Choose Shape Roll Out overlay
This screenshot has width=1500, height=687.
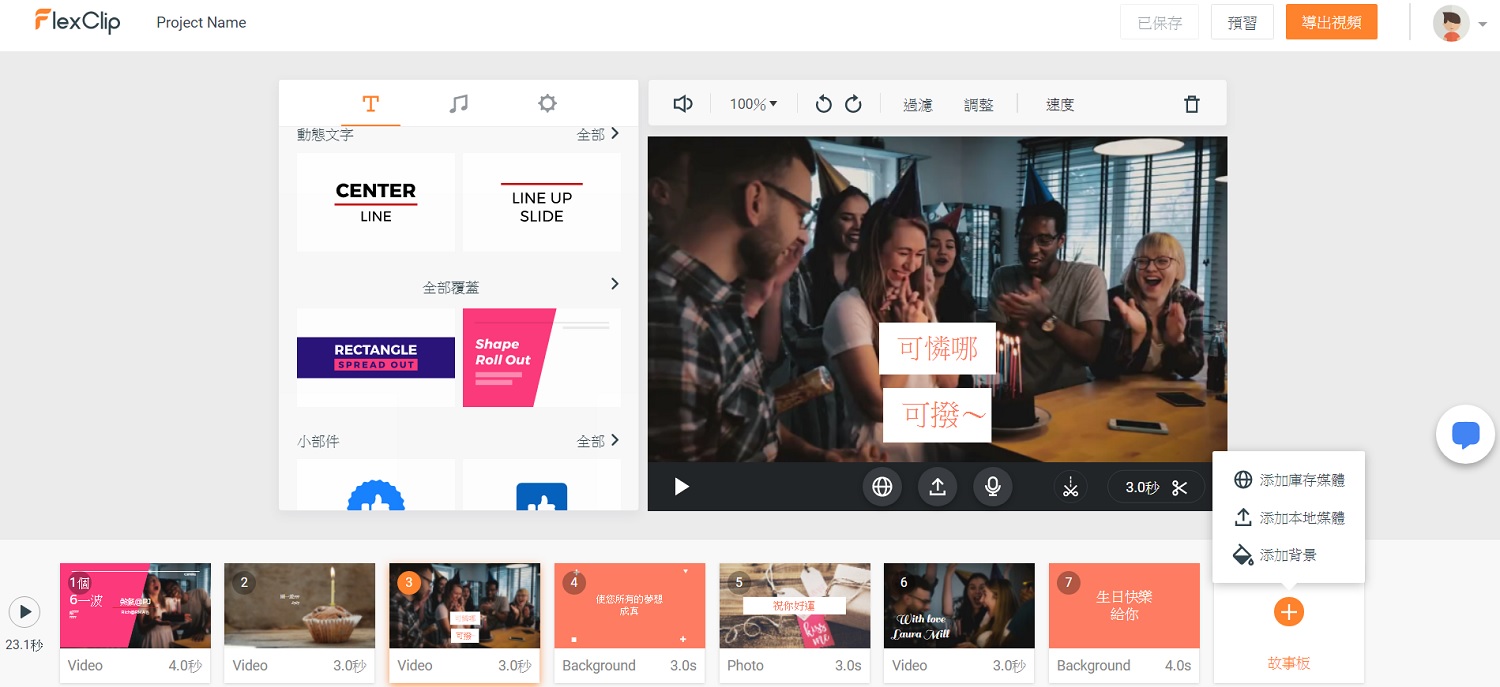click(x=542, y=357)
